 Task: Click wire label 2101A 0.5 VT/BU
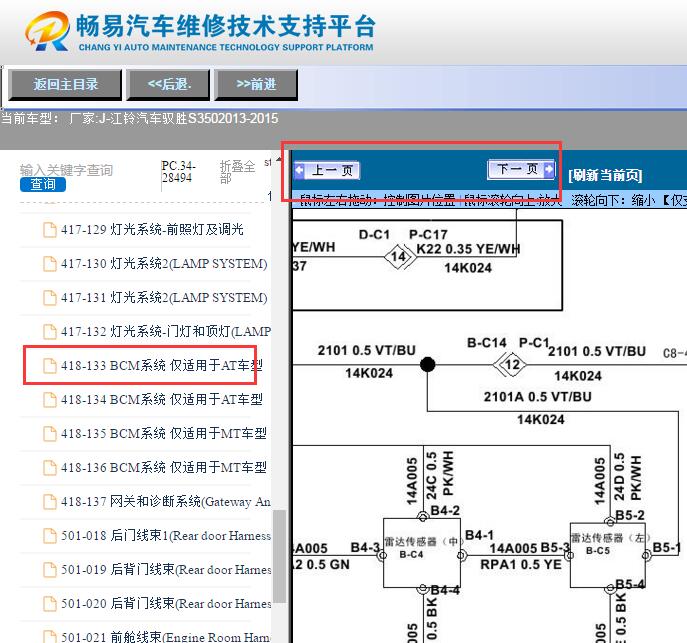pos(538,397)
